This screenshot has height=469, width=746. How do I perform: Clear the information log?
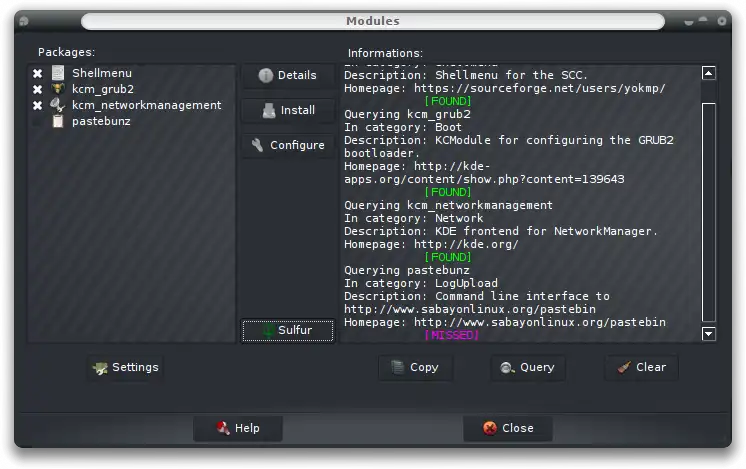(641, 367)
